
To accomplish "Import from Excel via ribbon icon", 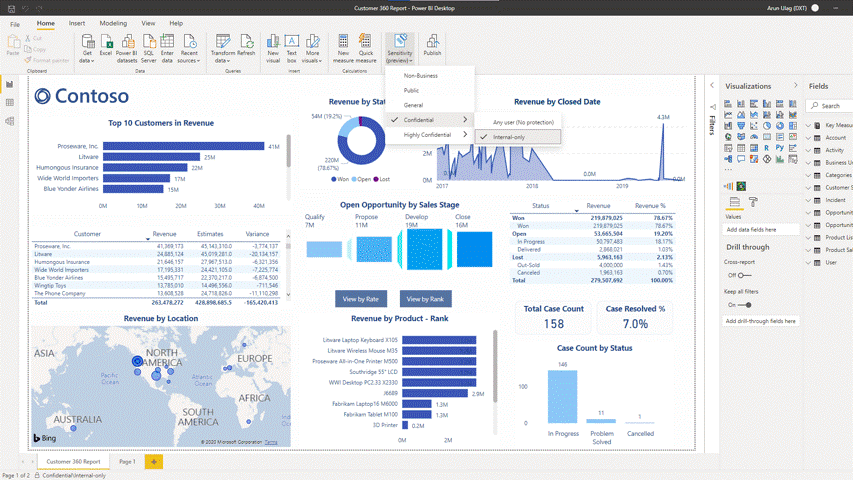I will pos(106,46).
